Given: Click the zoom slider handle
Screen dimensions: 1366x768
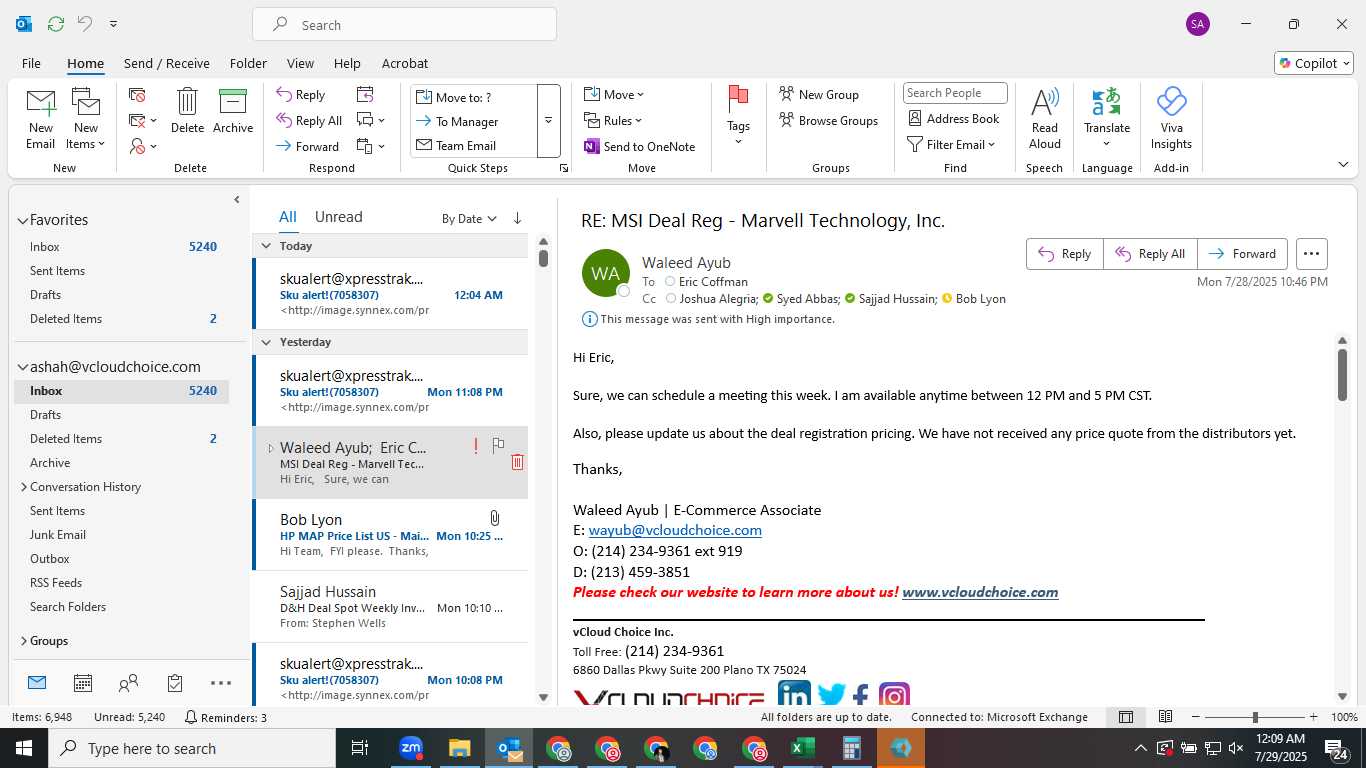Looking at the screenshot, I should pos(1255,717).
